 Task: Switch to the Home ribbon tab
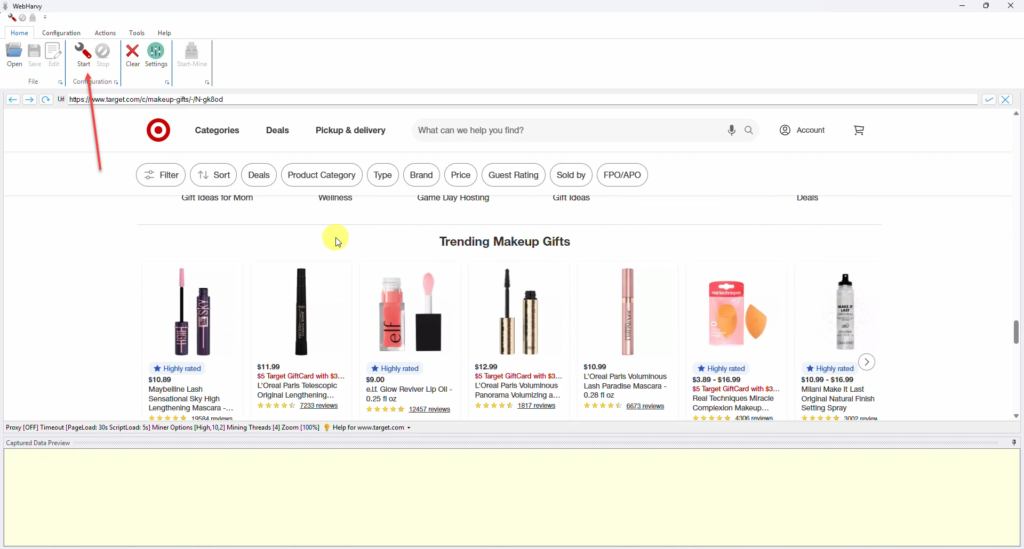point(19,33)
